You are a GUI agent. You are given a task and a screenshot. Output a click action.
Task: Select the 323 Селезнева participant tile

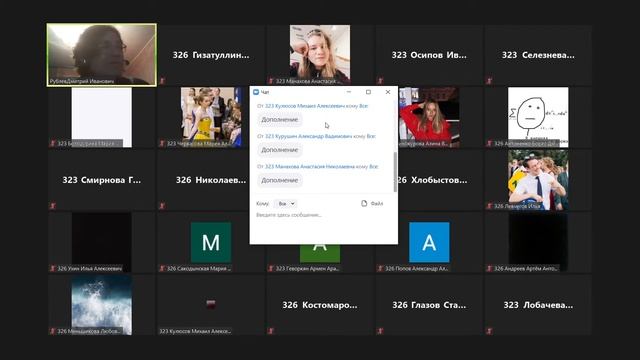538,55
